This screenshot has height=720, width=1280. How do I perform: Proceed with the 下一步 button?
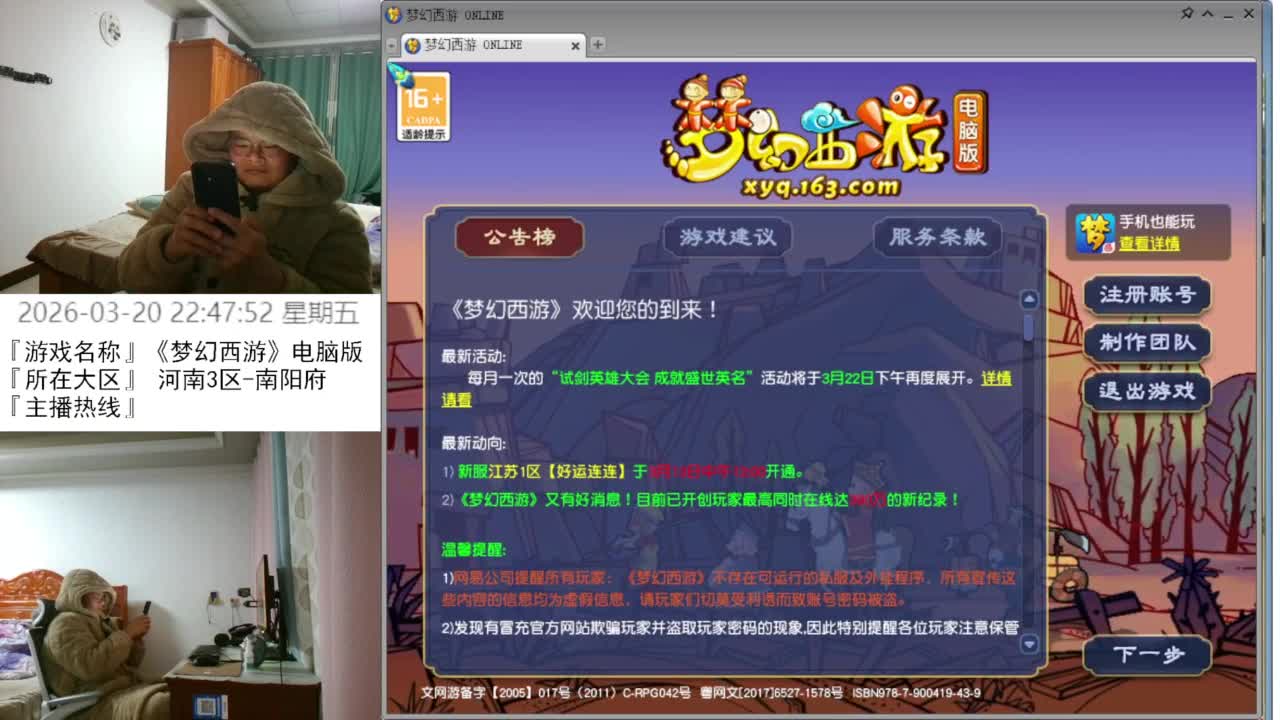click(x=1148, y=655)
